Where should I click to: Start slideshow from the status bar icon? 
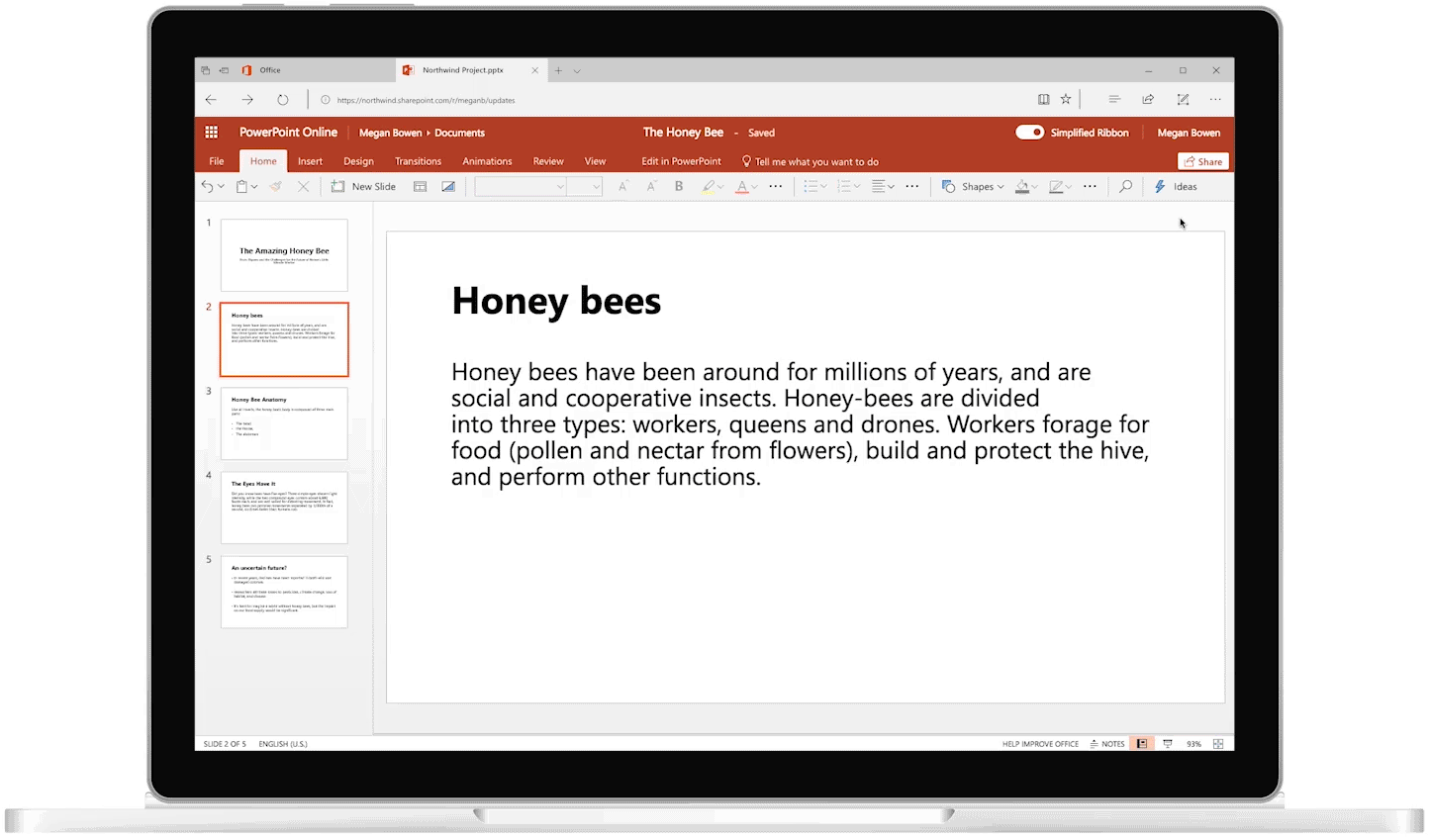[1168, 744]
